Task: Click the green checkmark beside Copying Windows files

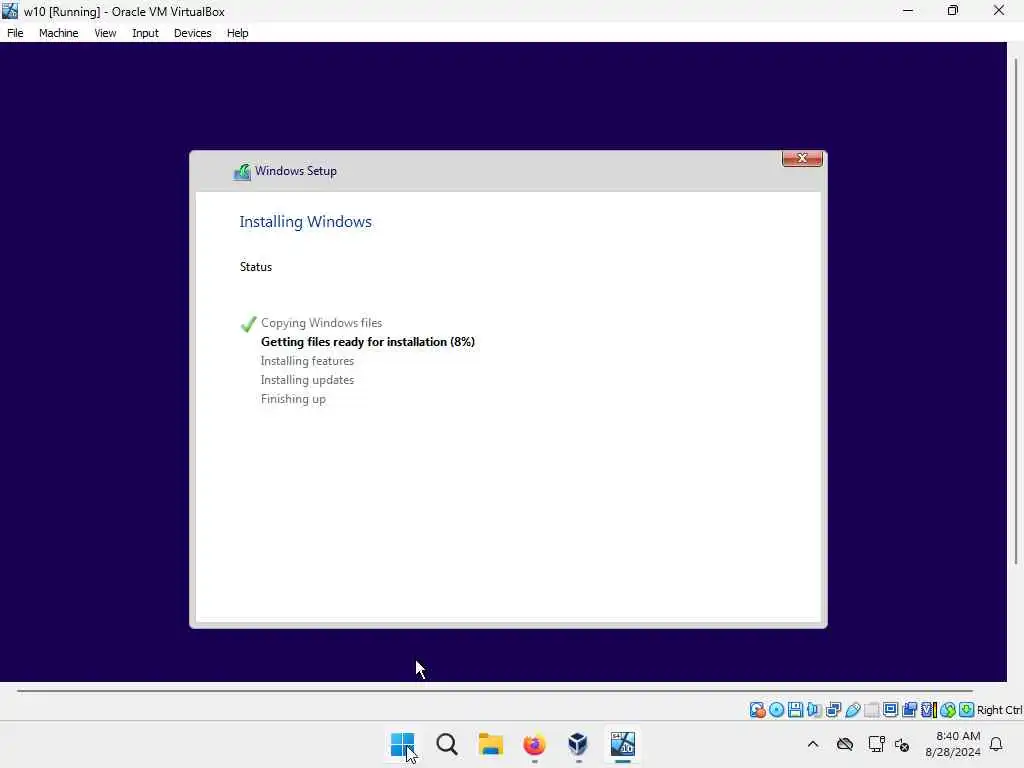Action: [248, 323]
